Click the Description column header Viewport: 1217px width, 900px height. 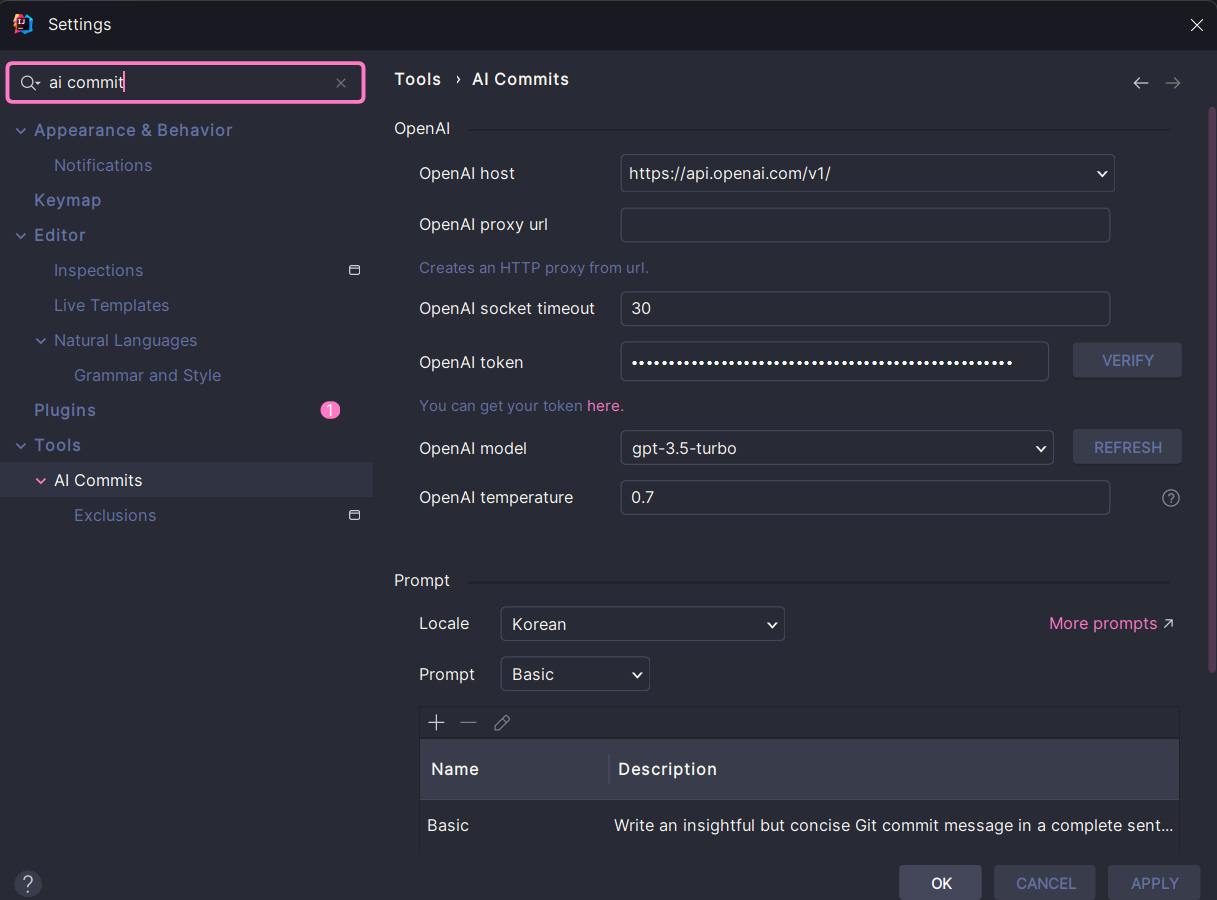894,769
